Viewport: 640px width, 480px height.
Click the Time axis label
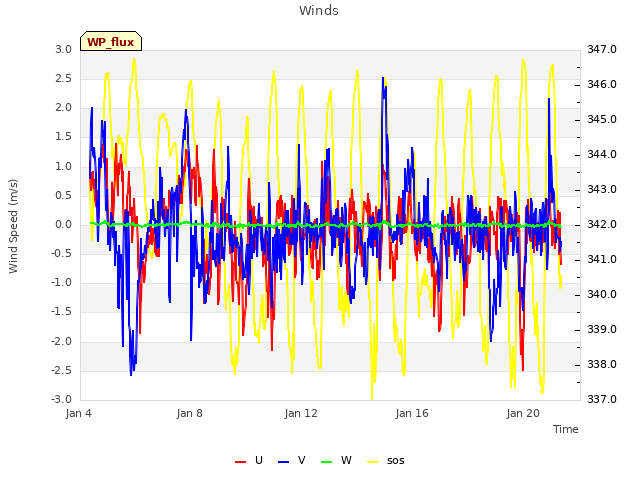tap(566, 429)
